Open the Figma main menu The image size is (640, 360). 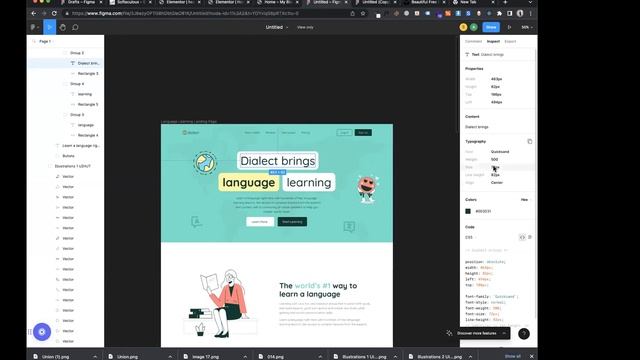tap(35, 27)
